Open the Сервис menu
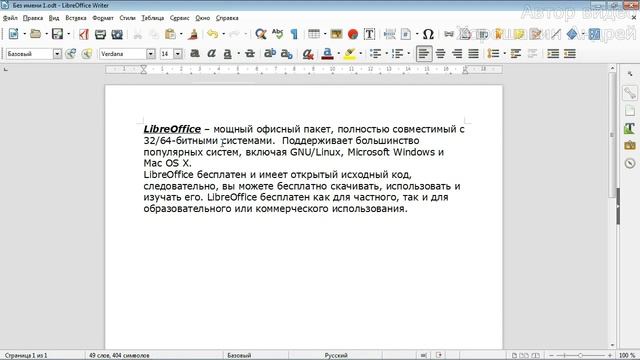640x360 pixels. 180,18
